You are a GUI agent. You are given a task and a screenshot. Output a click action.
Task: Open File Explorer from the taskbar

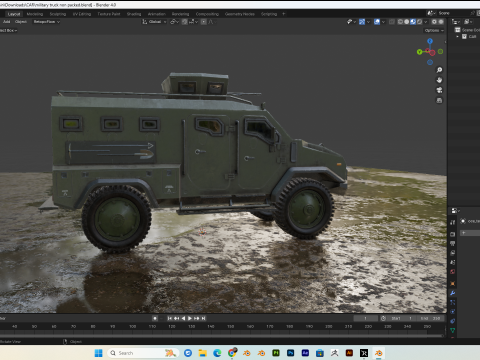tap(202, 353)
